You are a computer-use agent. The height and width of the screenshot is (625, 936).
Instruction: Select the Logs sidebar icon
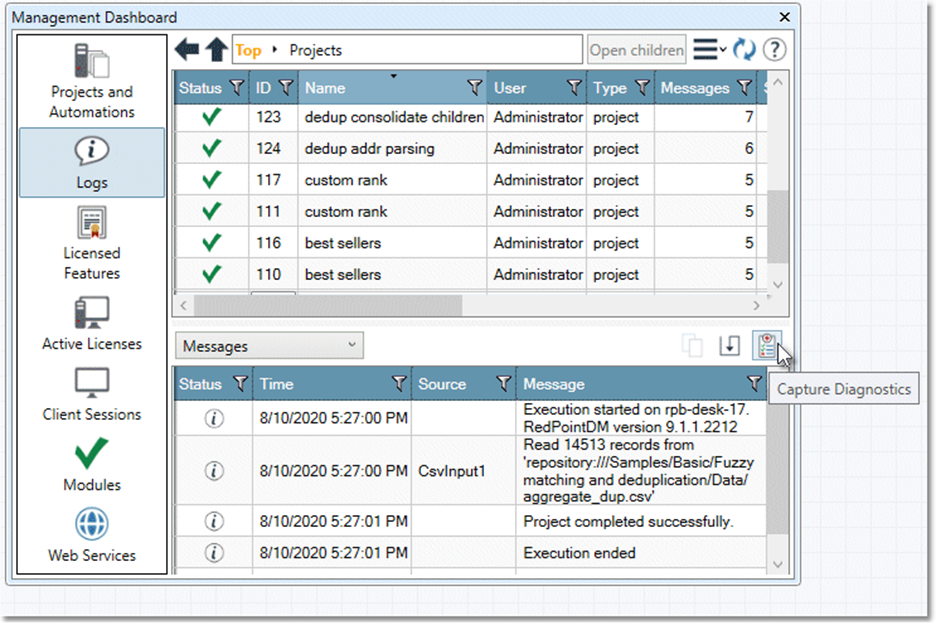tap(92, 162)
